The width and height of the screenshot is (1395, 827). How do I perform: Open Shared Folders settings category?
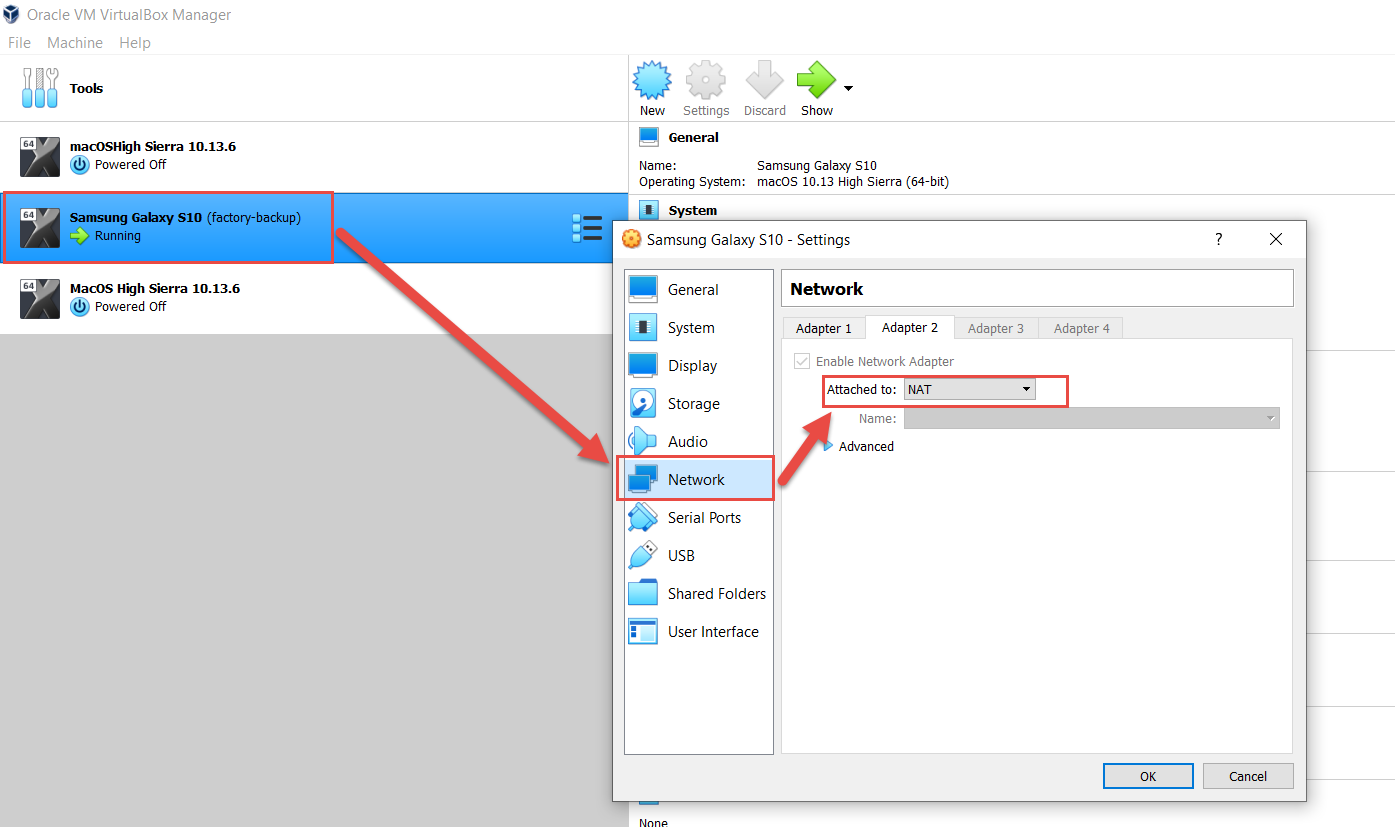tap(698, 593)
